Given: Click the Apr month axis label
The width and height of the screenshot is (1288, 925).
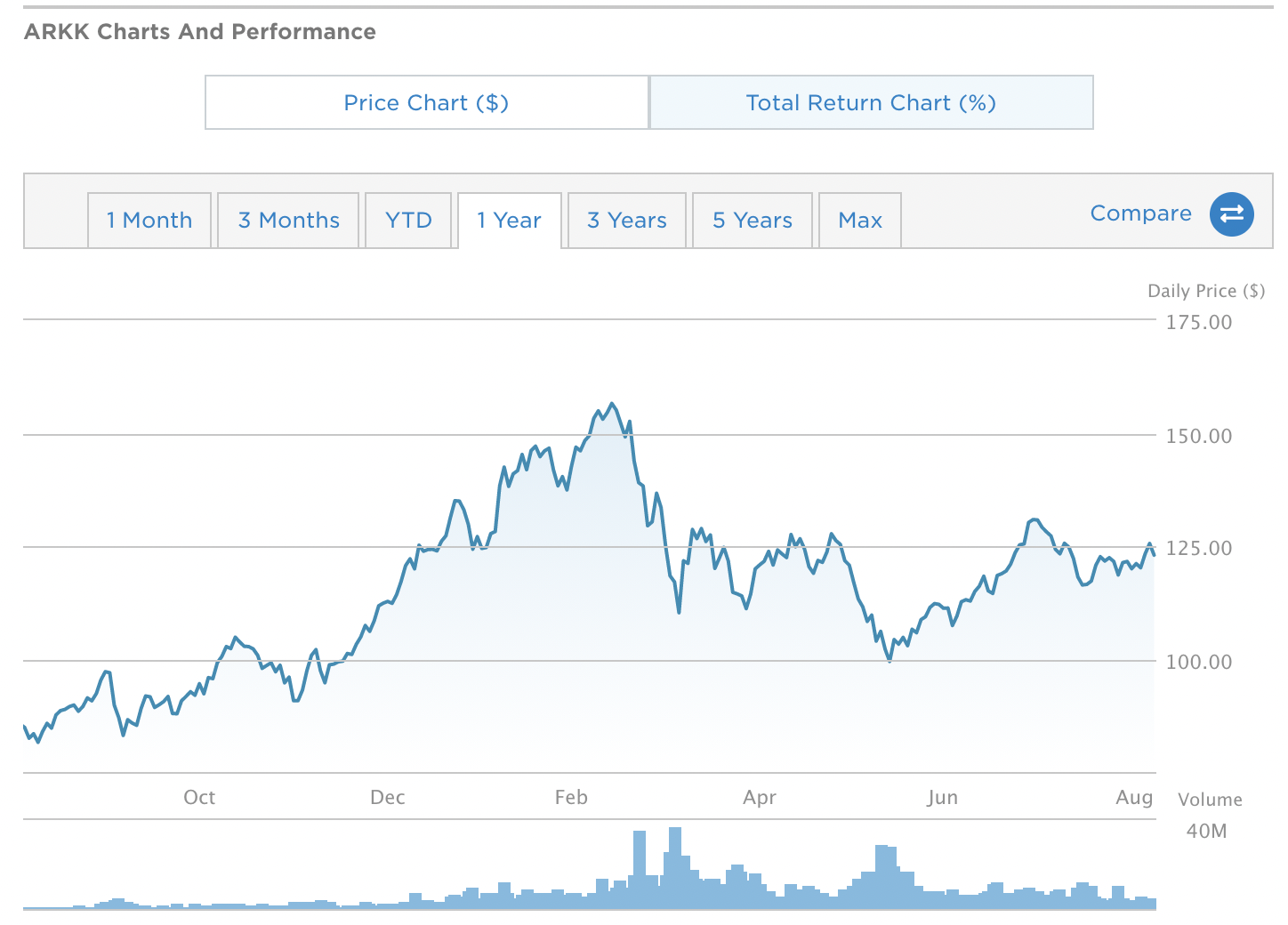Looking at the screenshot, I should pyautogui.click(x=760, y=798).
